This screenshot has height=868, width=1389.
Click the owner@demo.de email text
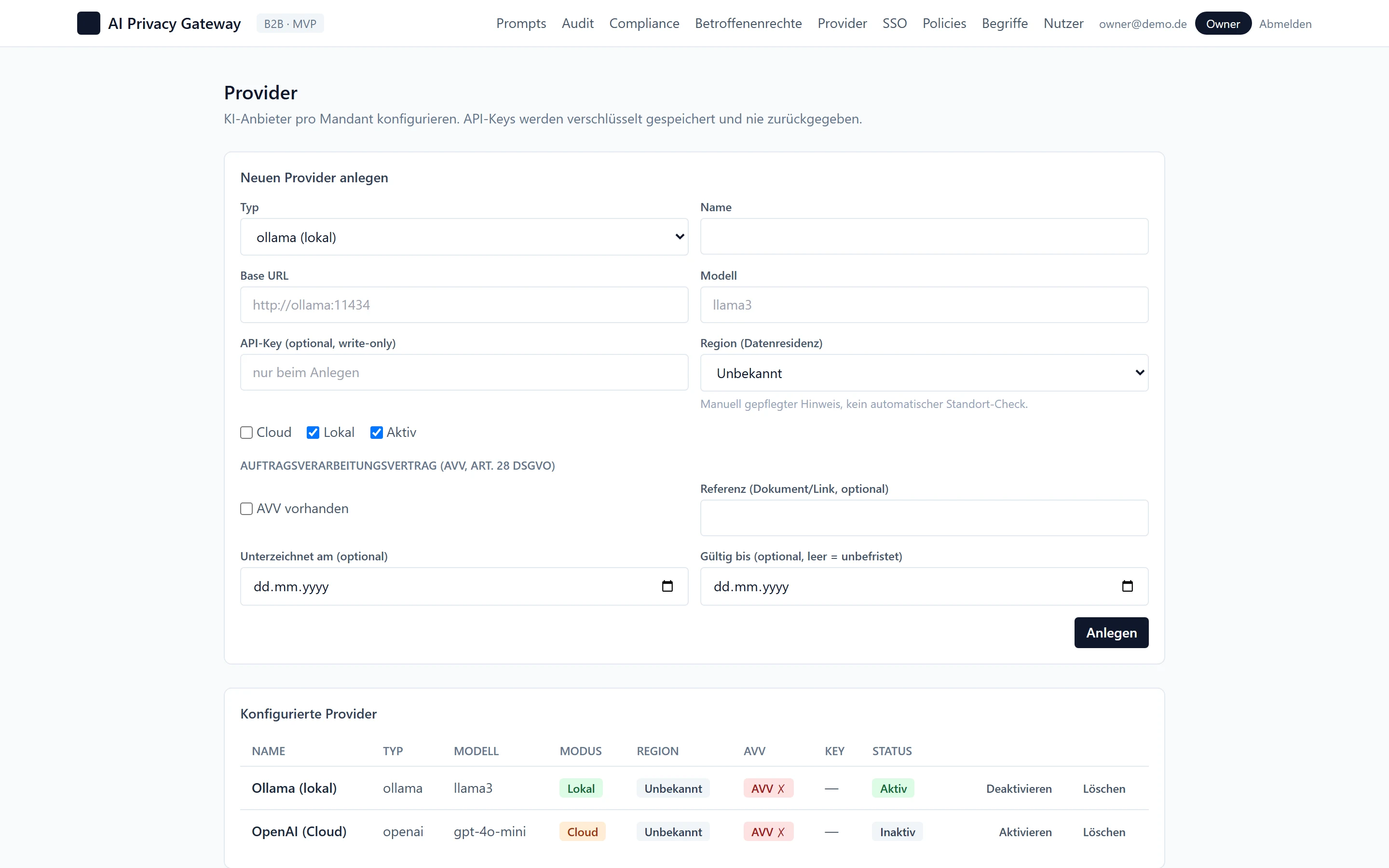click(x=1142, y=24)
